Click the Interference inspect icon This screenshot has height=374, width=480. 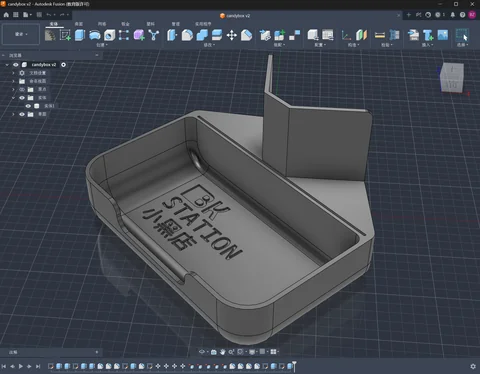[394, 35]
